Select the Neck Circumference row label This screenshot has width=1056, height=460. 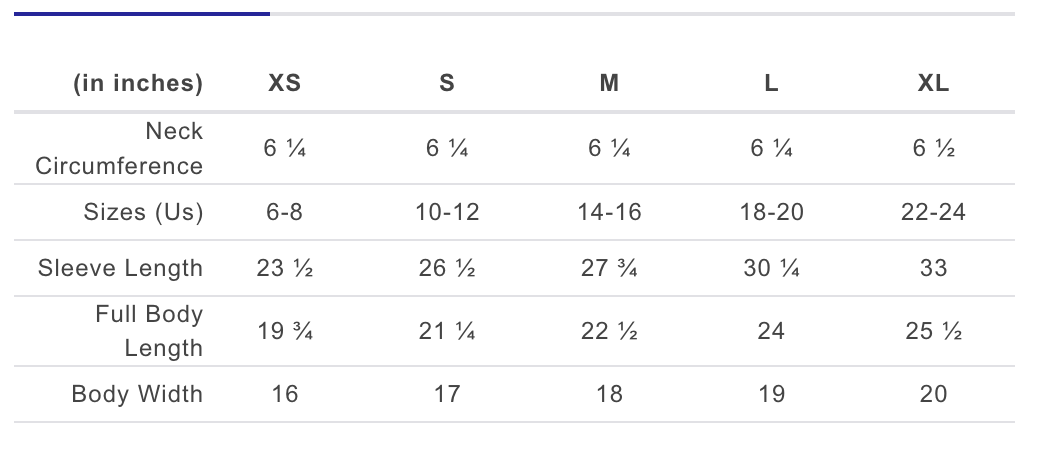pos(120,148)
